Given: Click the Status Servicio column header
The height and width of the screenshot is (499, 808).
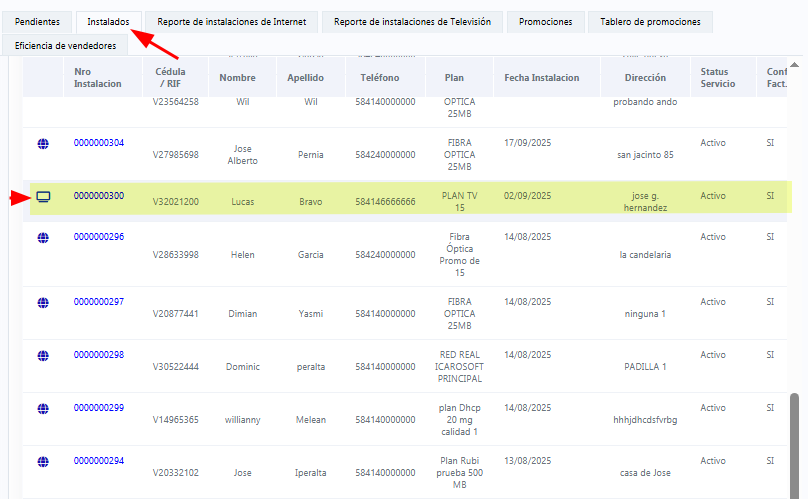Looking at the screenshot, I should pyautogui.click(x=717, y=78).
